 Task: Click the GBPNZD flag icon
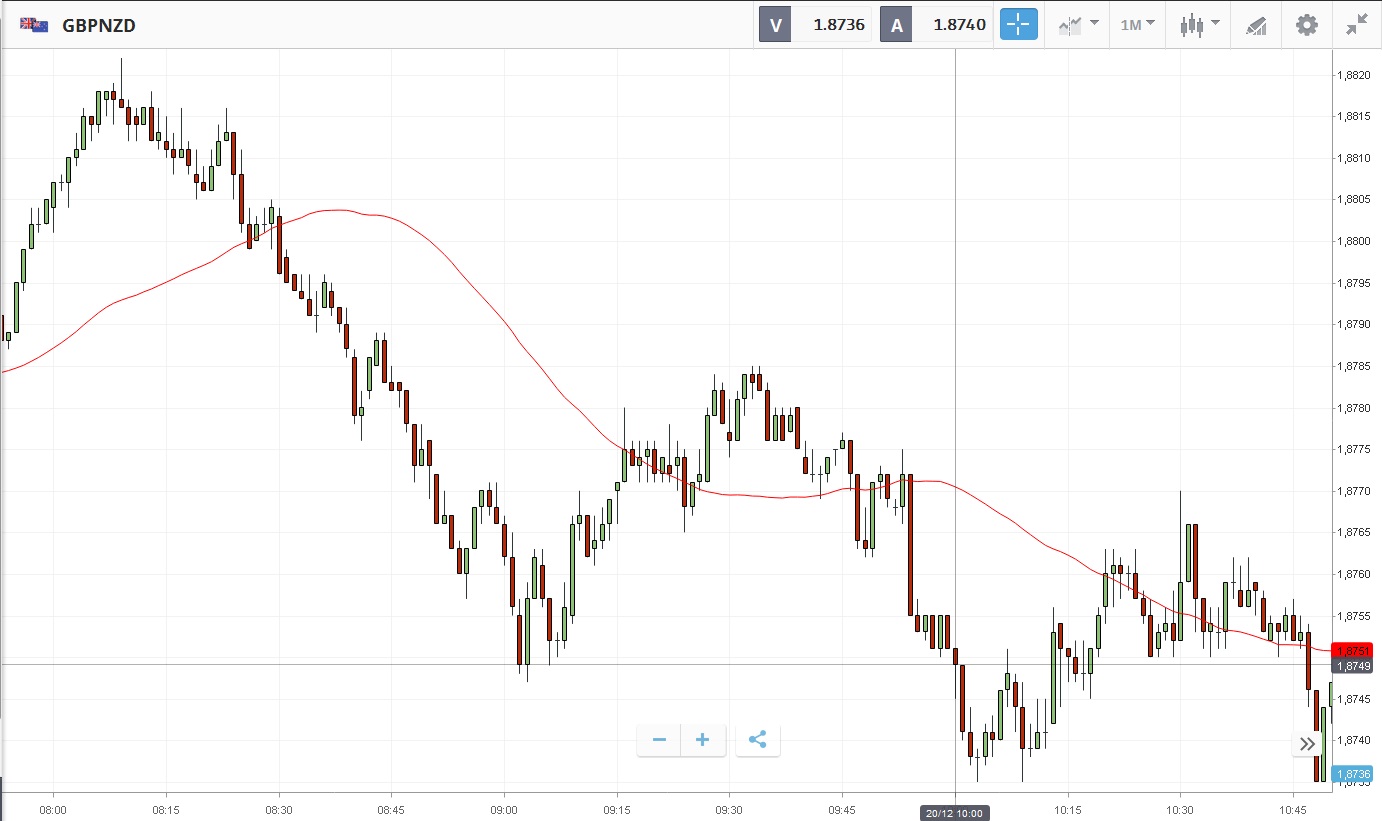click(x=34, y=25)
